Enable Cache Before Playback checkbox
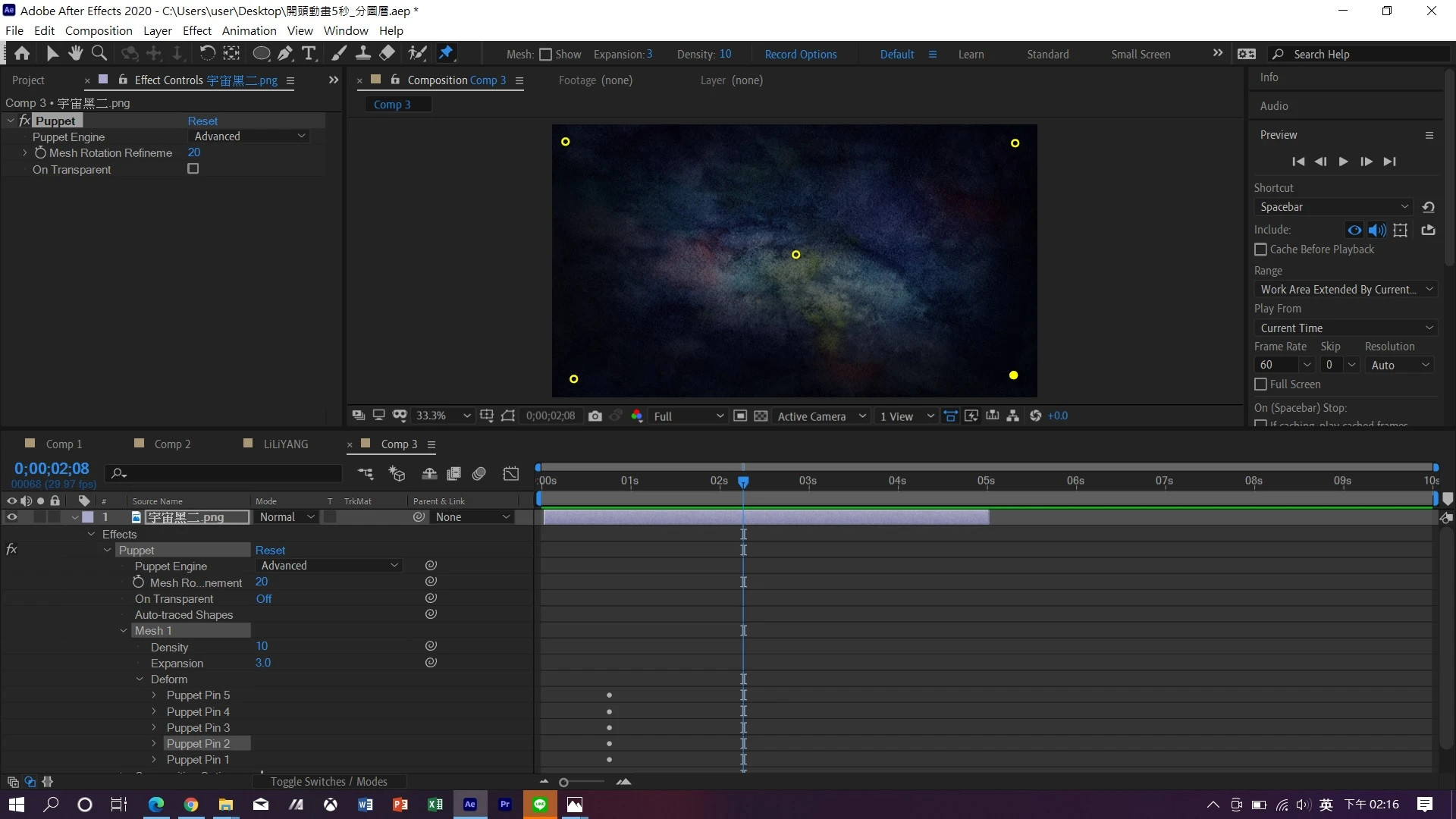The image size is (1456, 819). pos(1260,249)
